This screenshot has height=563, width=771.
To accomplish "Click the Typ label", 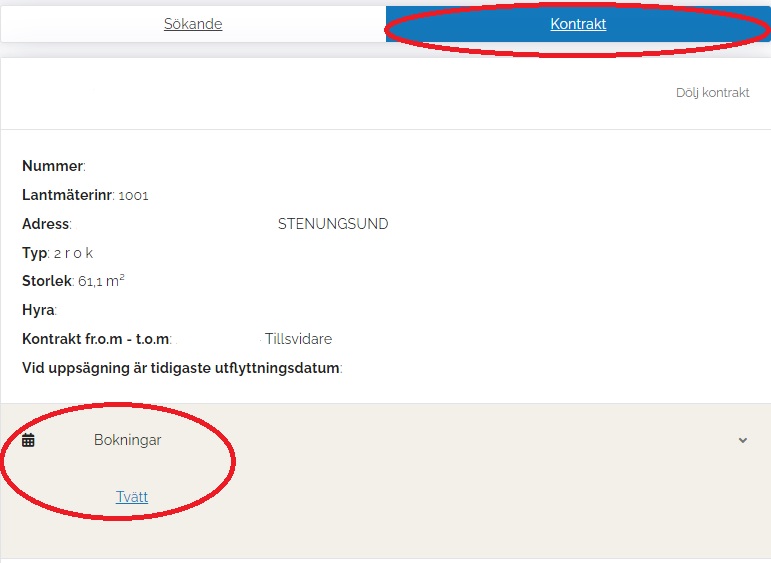I will pyautogui.click(x=35, y=253).
